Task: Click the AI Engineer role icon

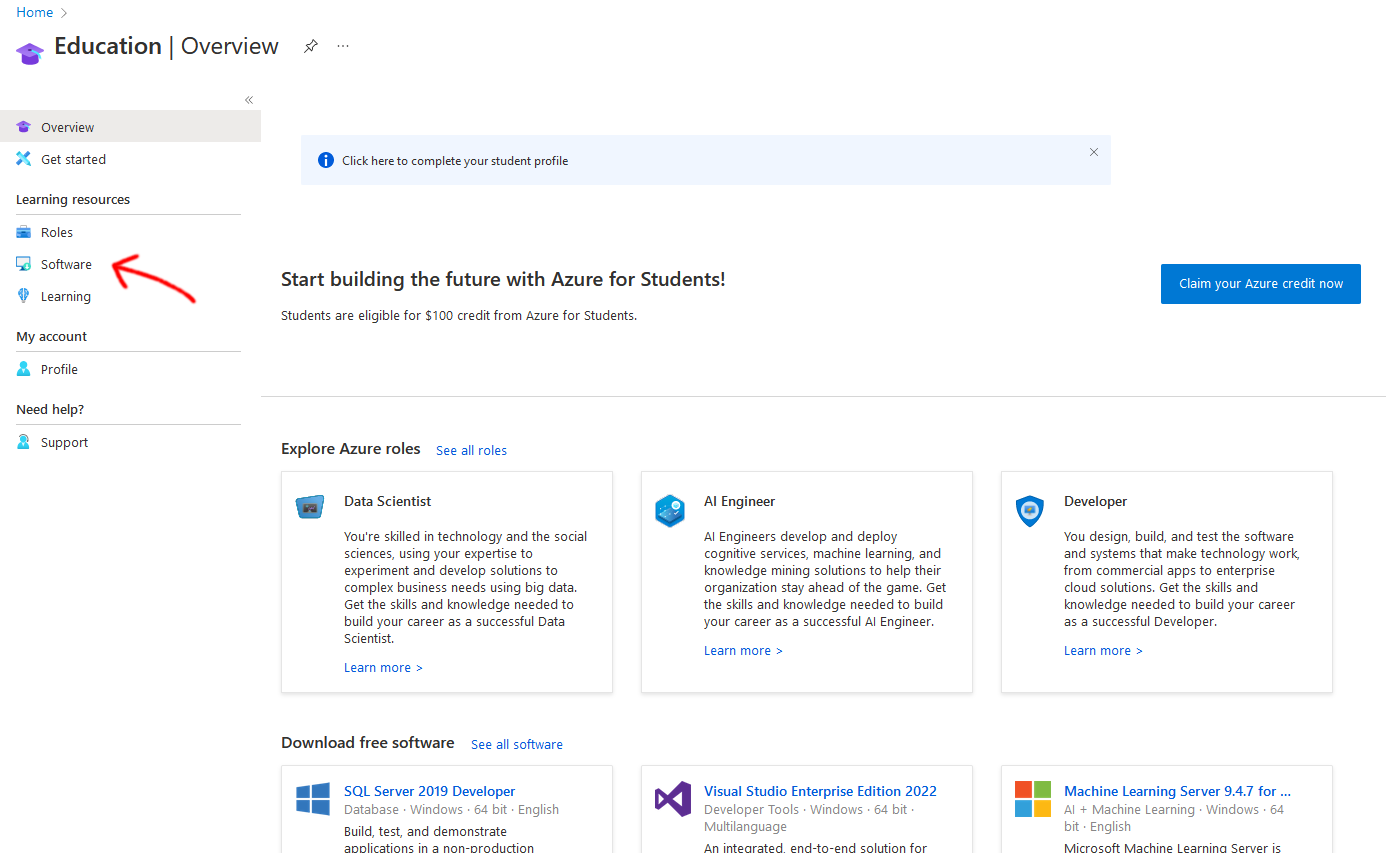Action: coord(670,510)
